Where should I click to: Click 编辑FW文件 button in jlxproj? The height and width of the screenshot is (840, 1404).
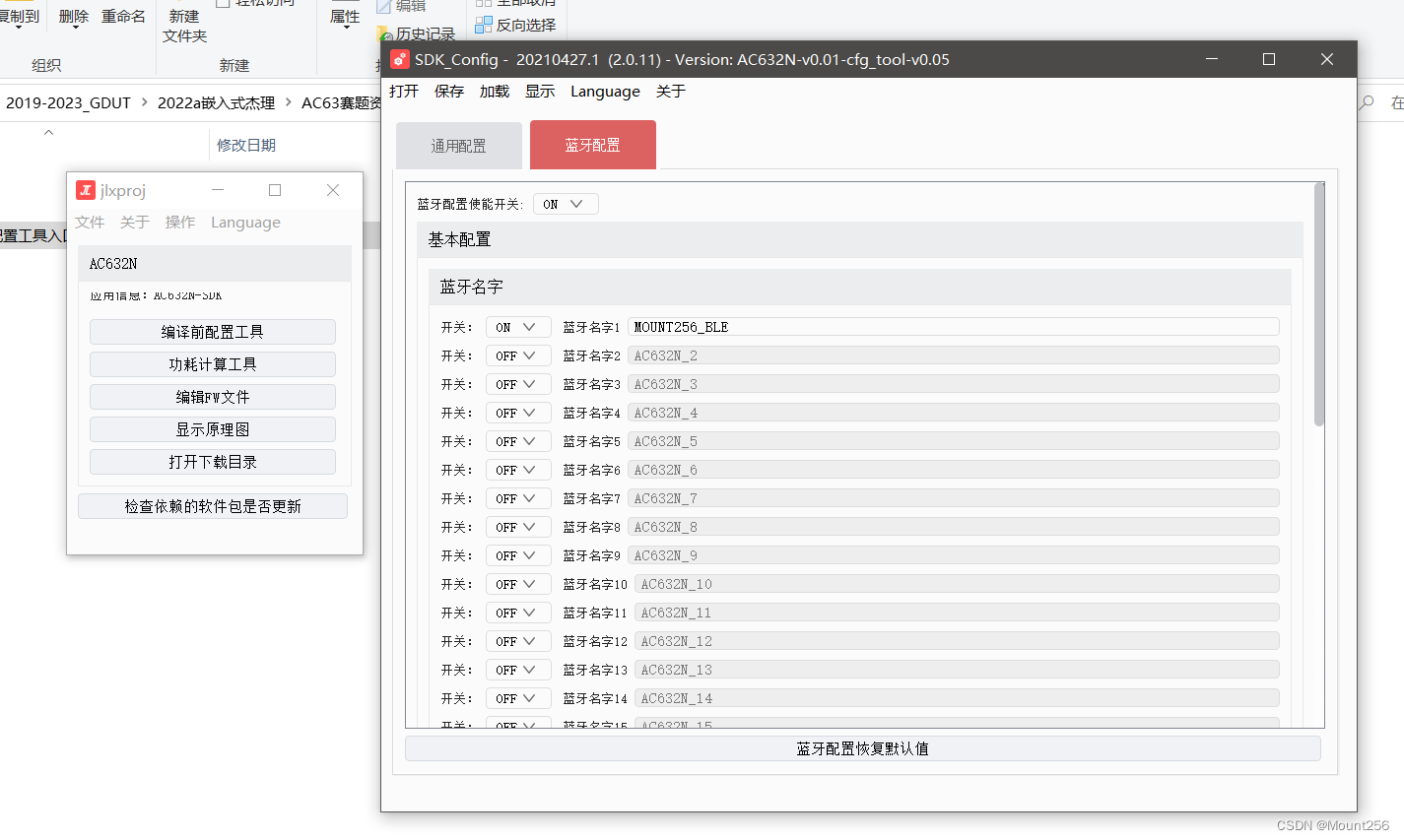[x=213, y=397]
